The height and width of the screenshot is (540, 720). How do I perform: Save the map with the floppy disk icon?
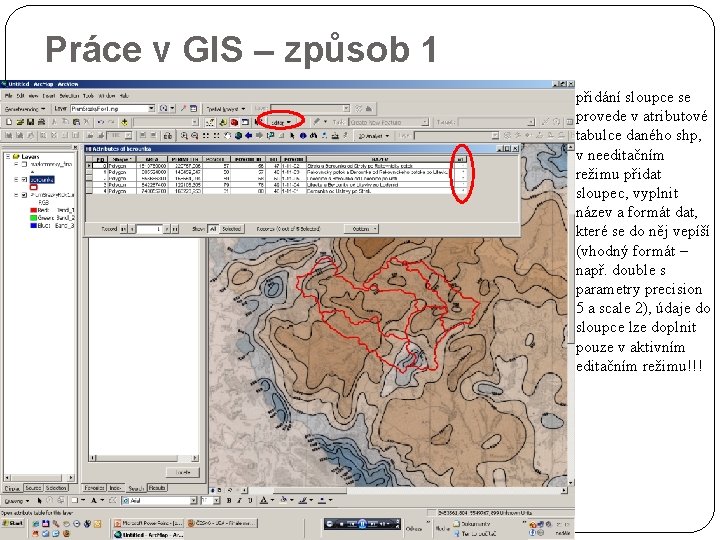pyautogui.click(x=30, y=122)
